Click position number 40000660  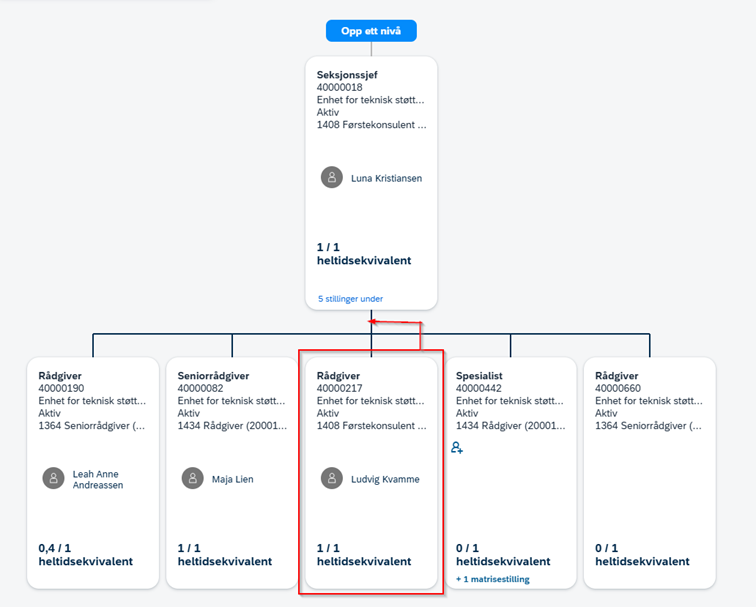618,388
